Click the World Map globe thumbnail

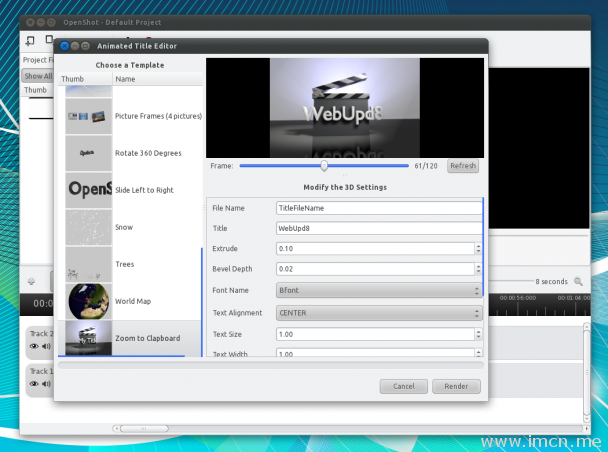[88, 301]
